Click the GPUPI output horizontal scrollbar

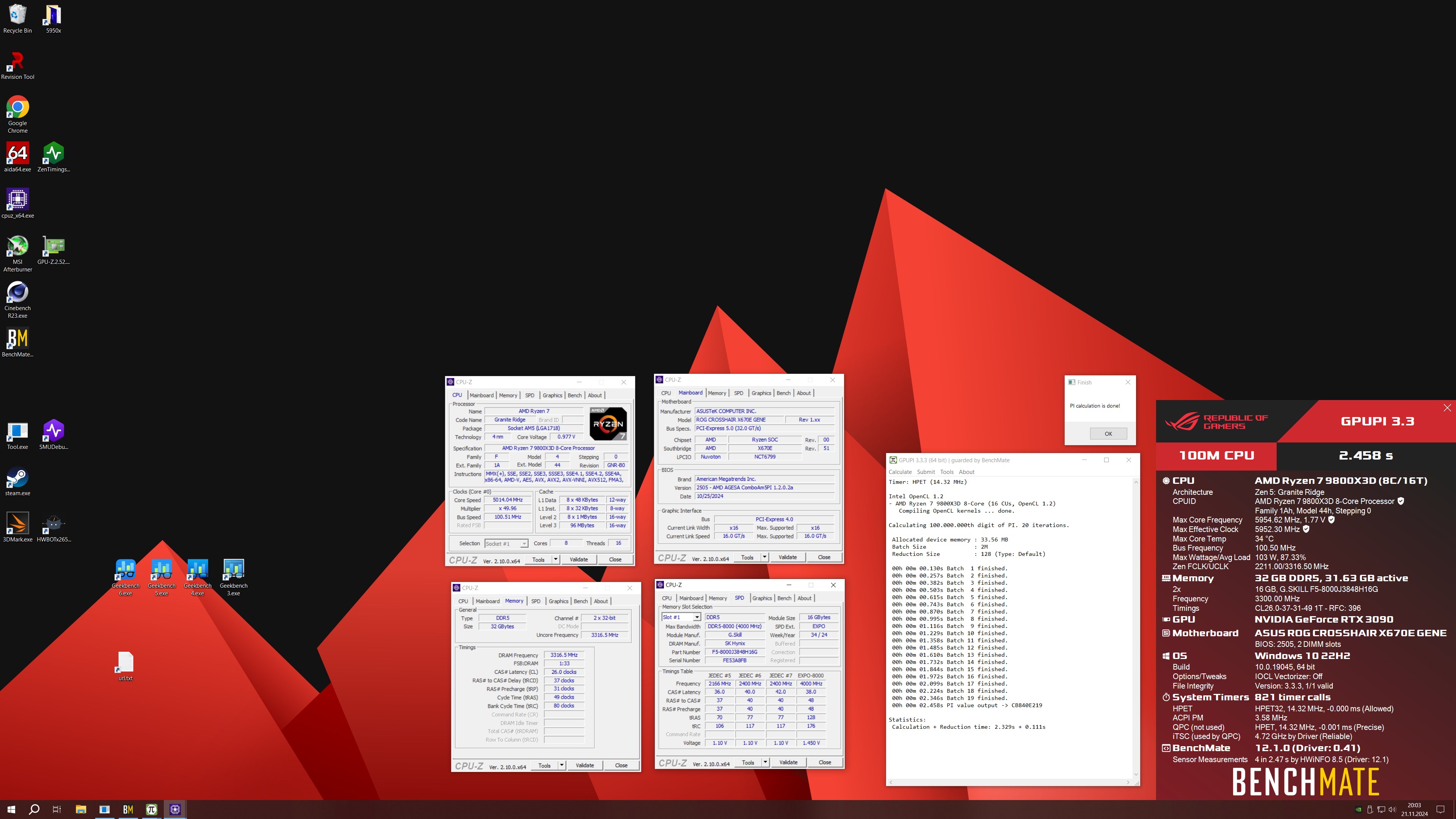coord(1009,782)
